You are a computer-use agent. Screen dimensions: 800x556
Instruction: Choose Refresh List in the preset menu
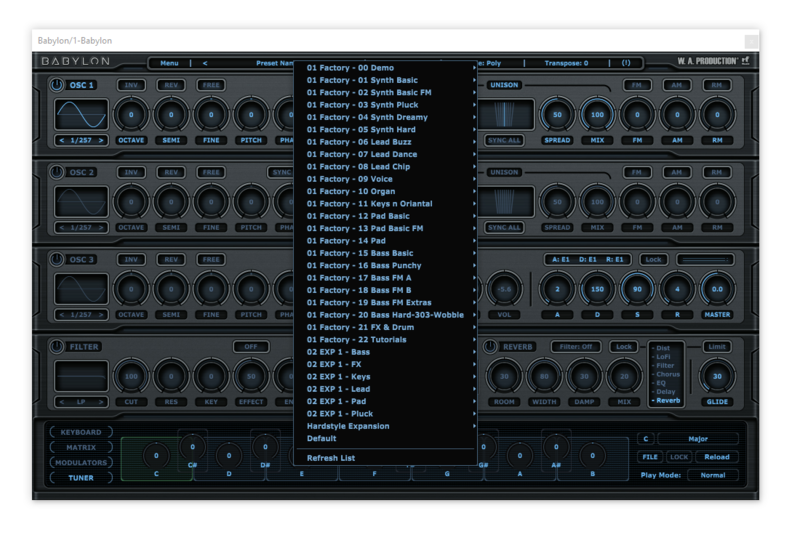(x=330, y=458)
